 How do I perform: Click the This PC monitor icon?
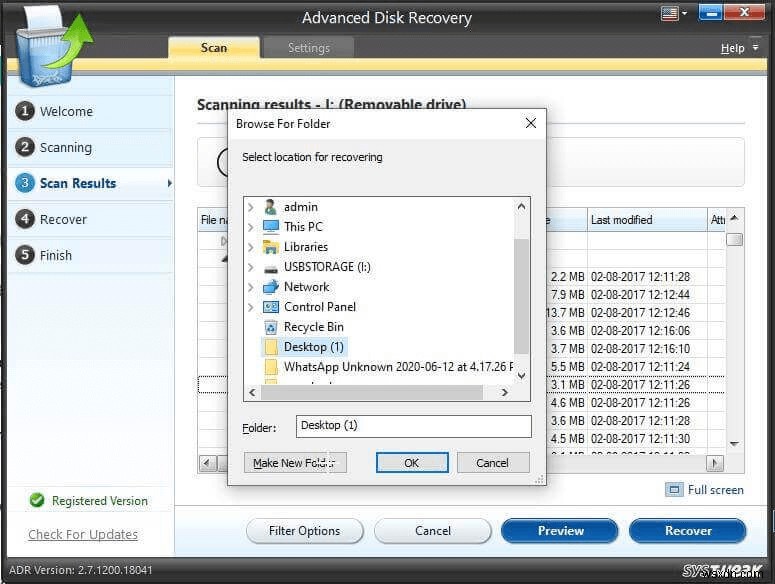point(270,227)
